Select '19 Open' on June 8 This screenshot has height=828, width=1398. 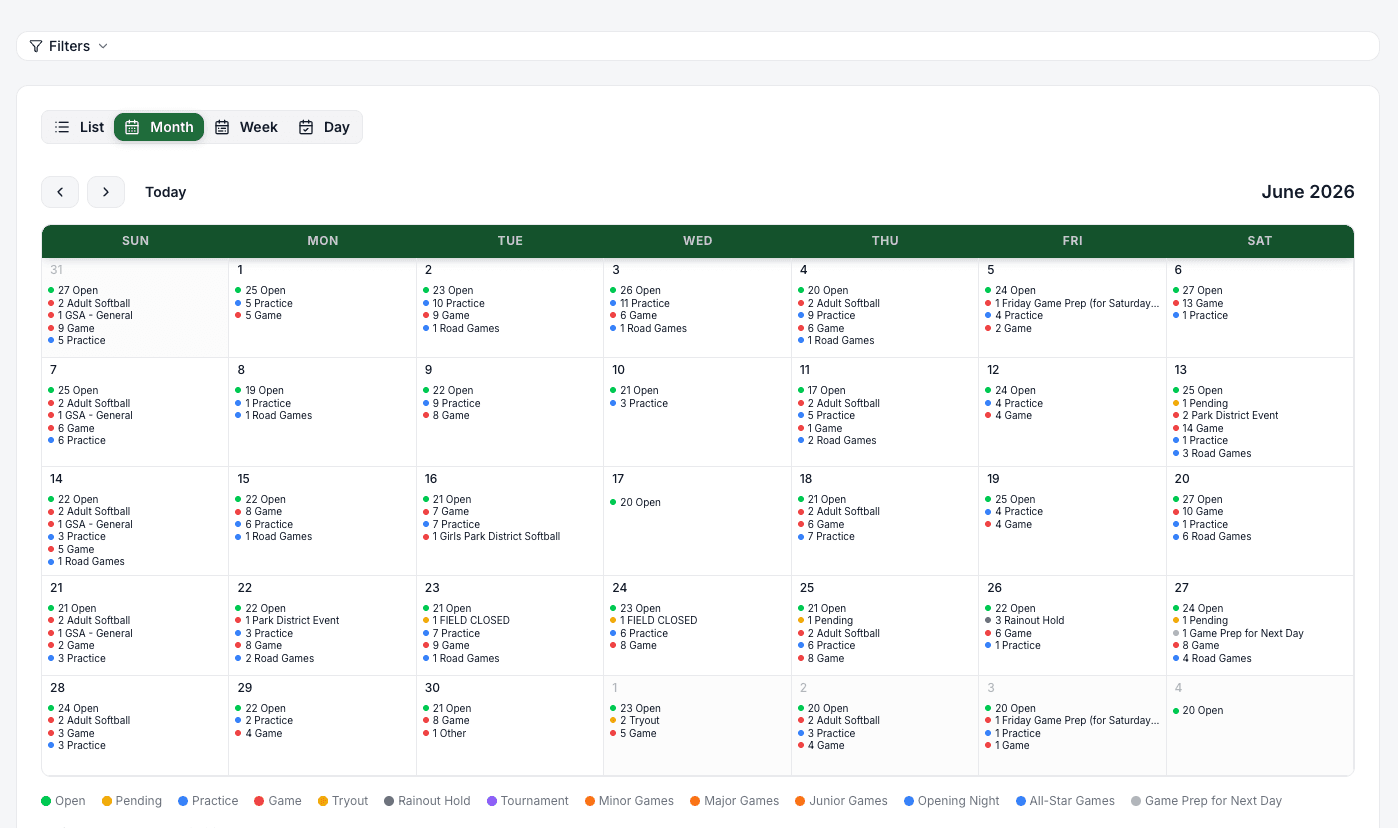260,391
